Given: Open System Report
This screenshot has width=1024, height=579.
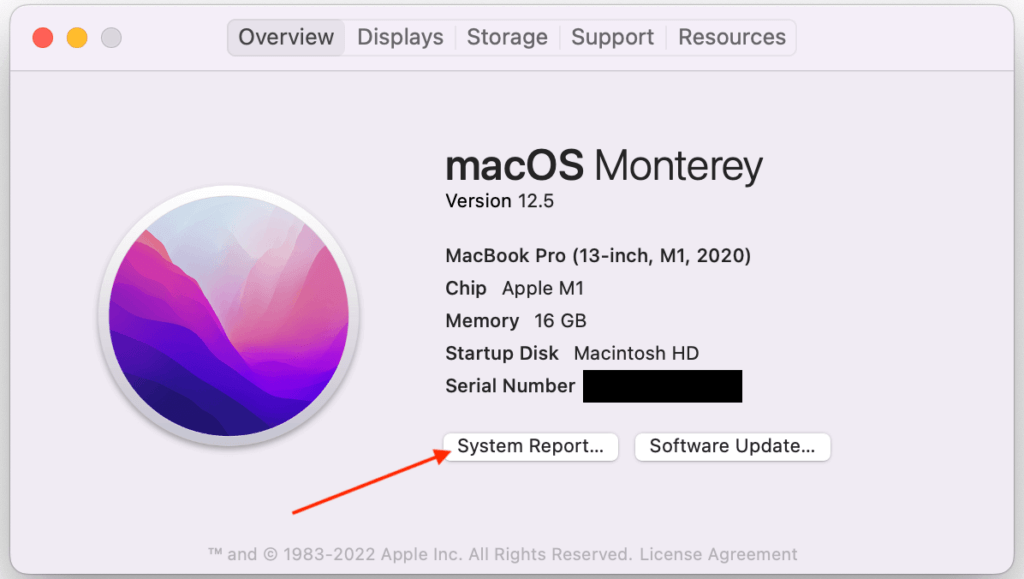Looking at the screenshot, I should point(530,447).
